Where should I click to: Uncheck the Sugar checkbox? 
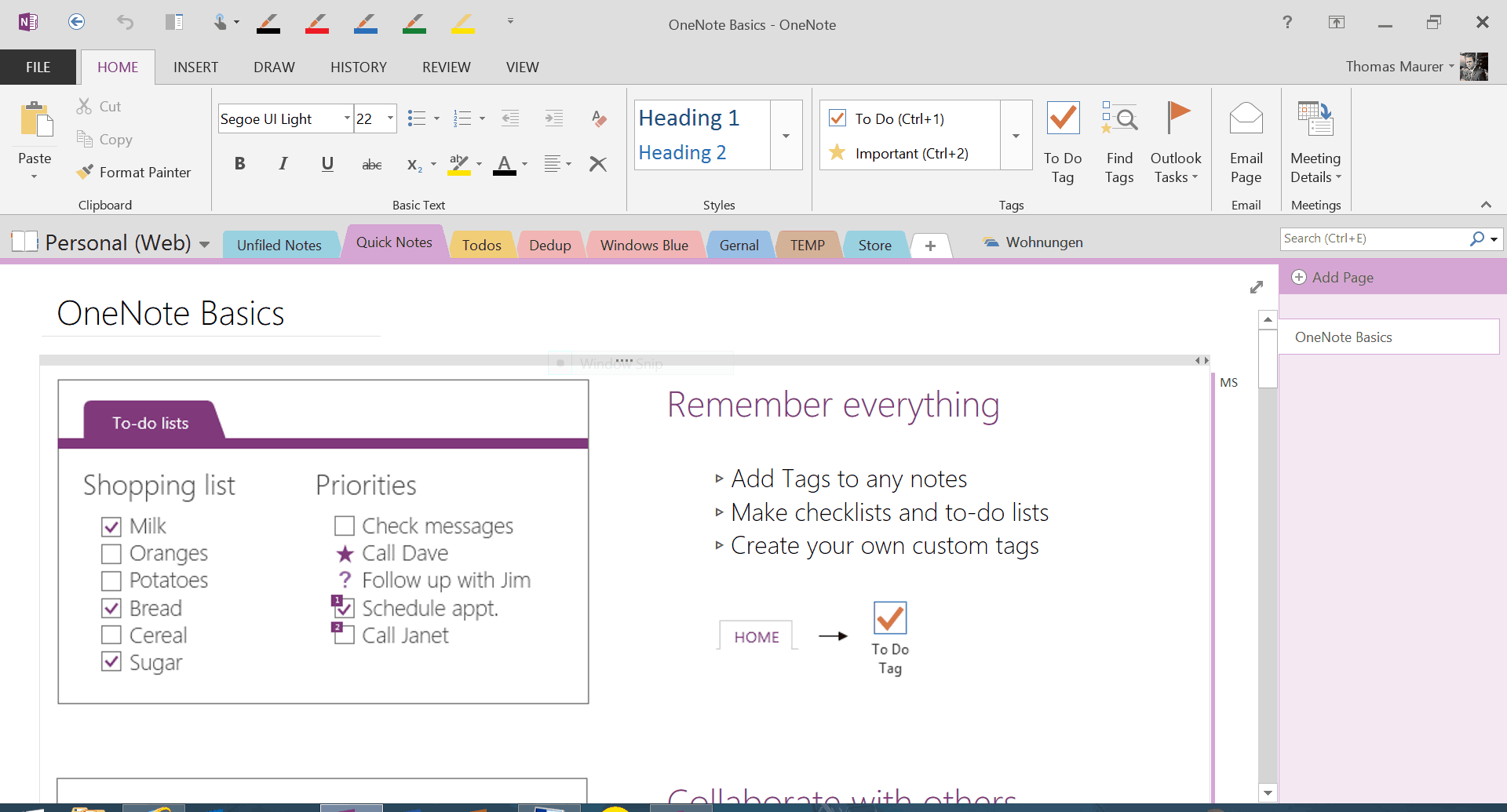(111, 661)
